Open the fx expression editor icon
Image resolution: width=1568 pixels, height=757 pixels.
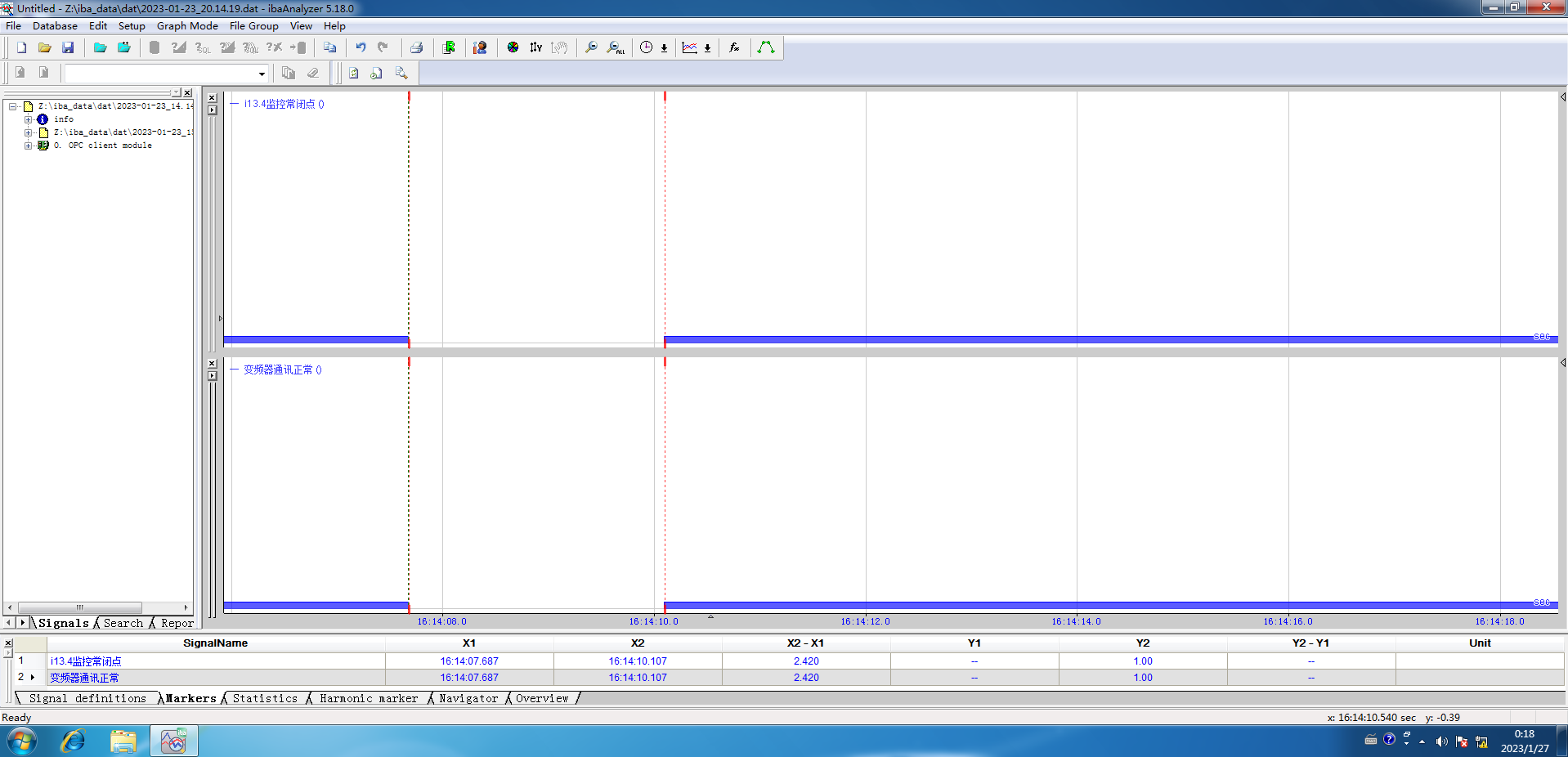(734, 48)
